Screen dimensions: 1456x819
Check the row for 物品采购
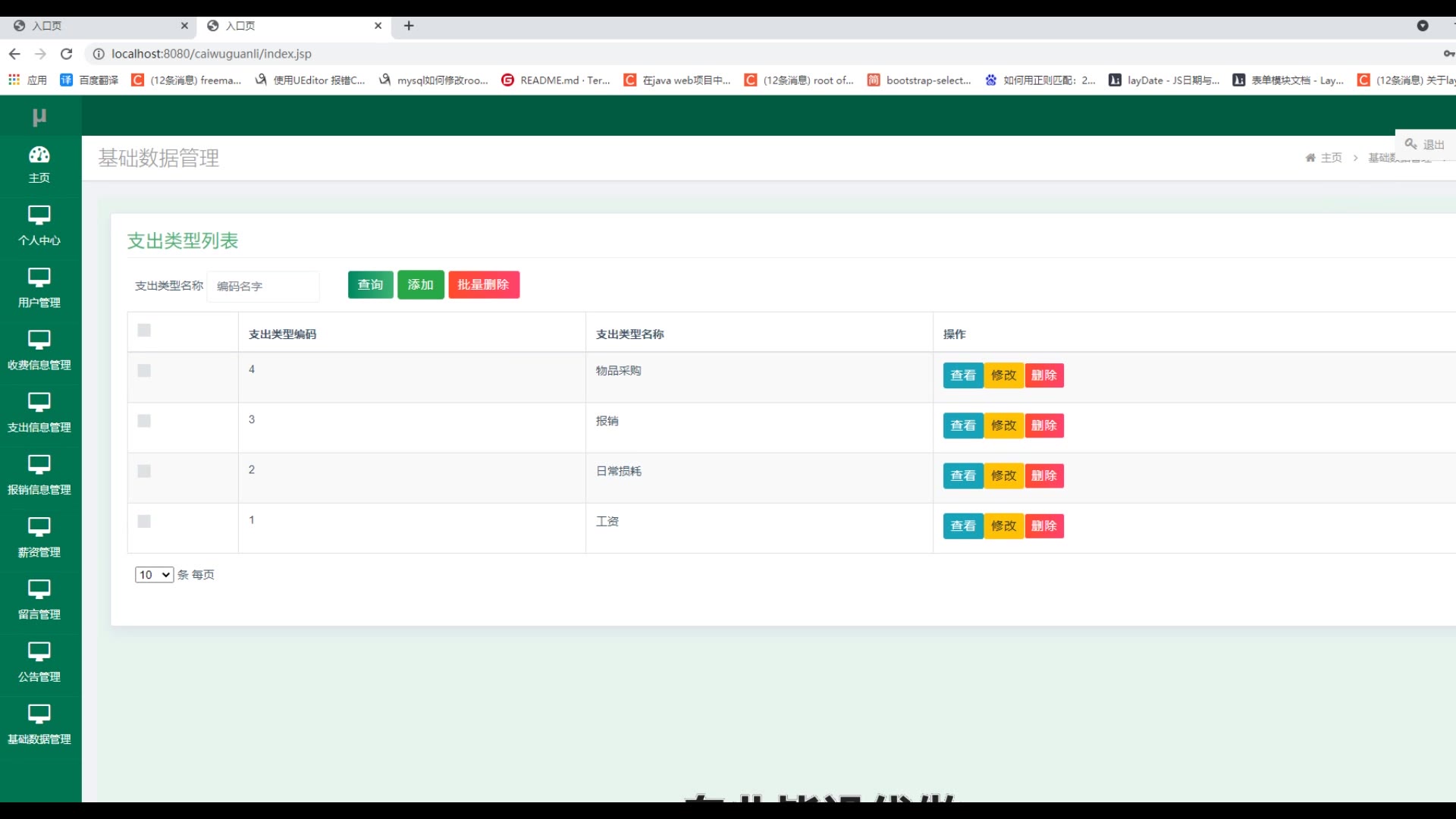144,371
